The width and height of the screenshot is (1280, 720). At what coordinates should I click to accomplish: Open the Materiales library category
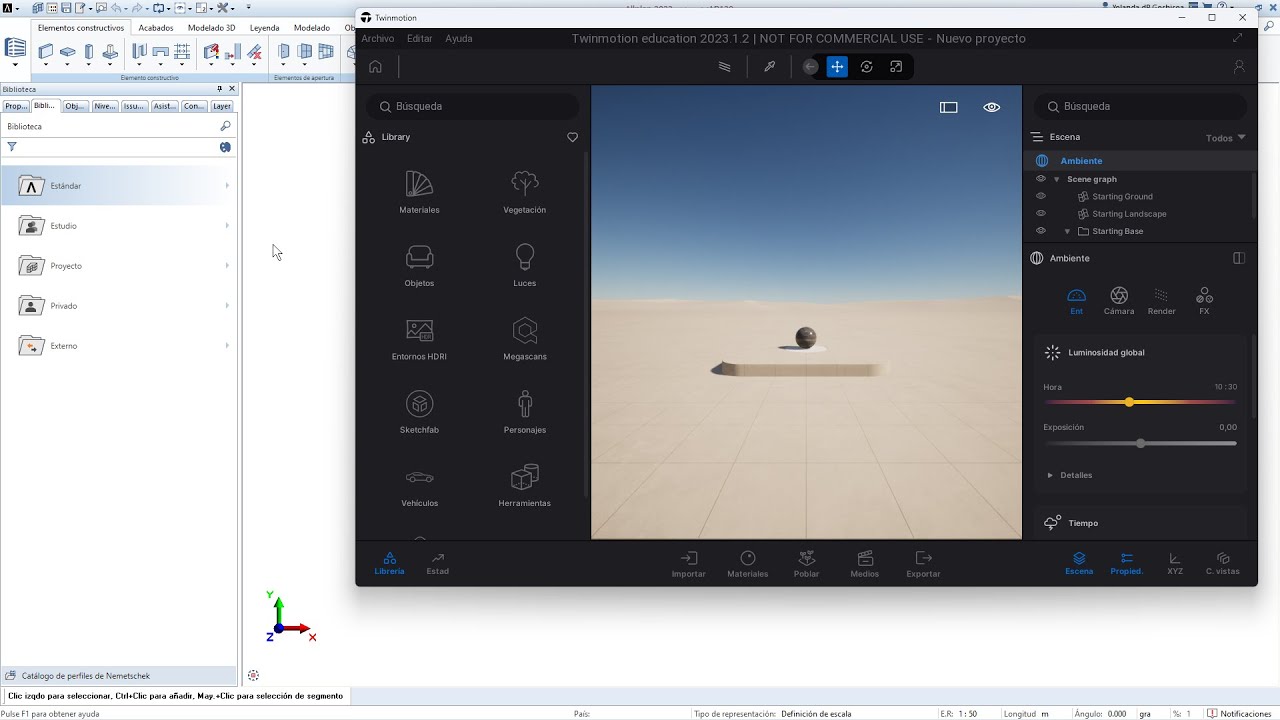point(419,193)
